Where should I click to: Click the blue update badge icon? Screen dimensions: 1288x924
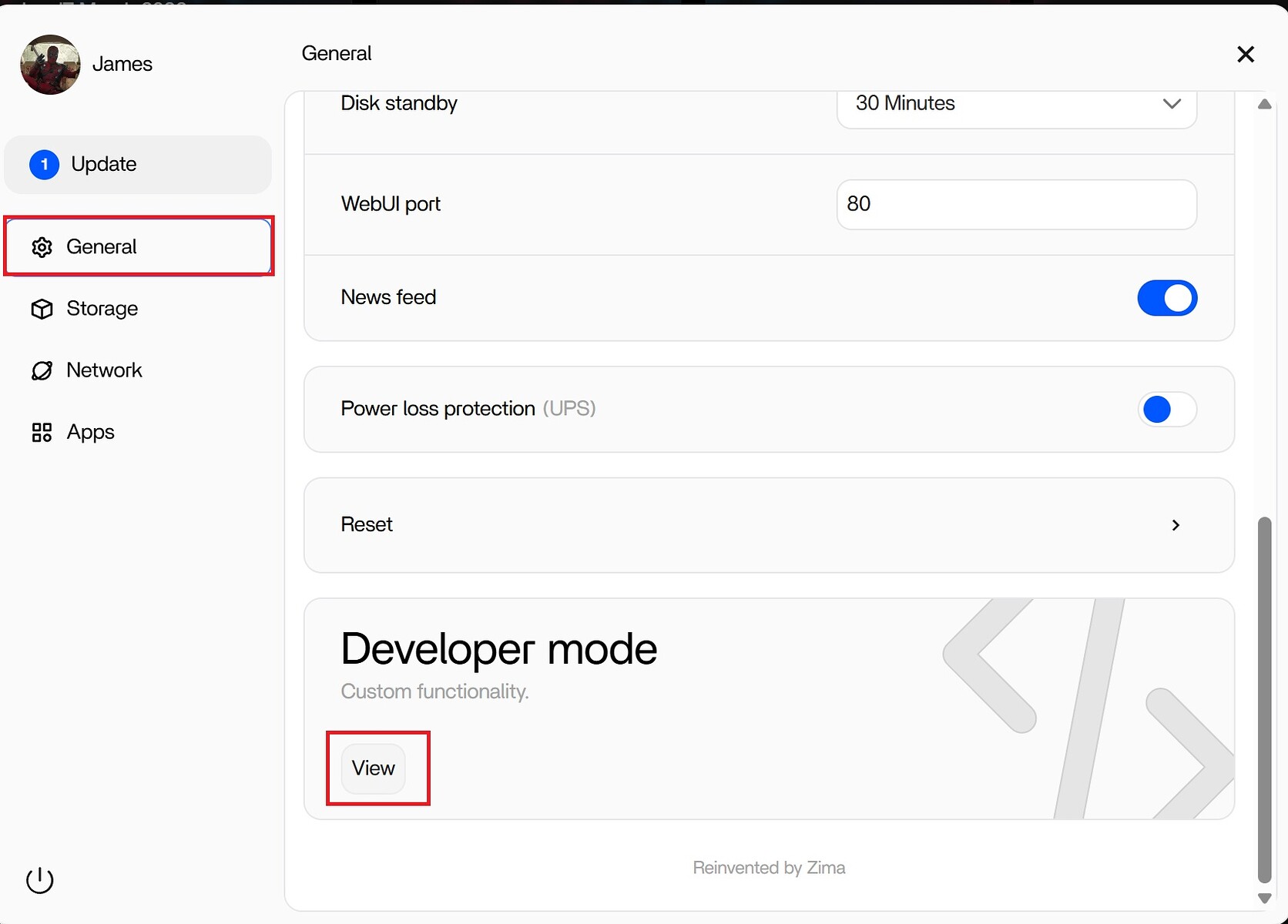point(45,165)
